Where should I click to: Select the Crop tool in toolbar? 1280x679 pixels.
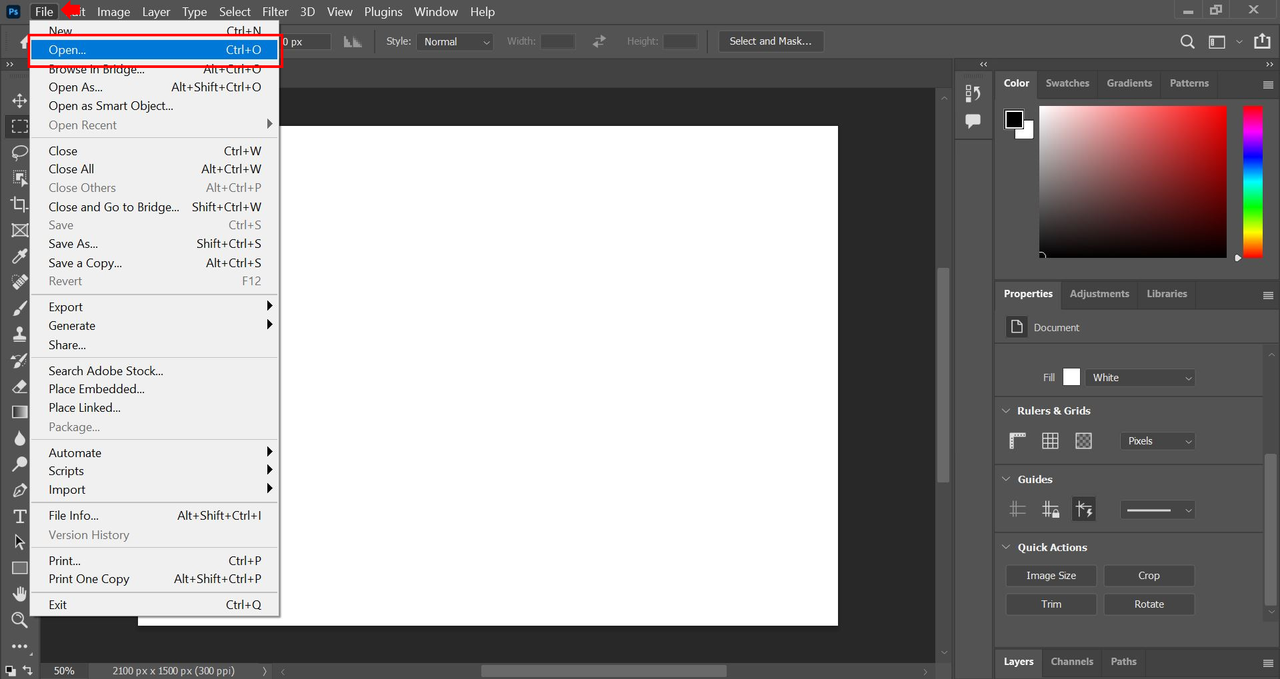pyautogui.click(x=19, y=204)
